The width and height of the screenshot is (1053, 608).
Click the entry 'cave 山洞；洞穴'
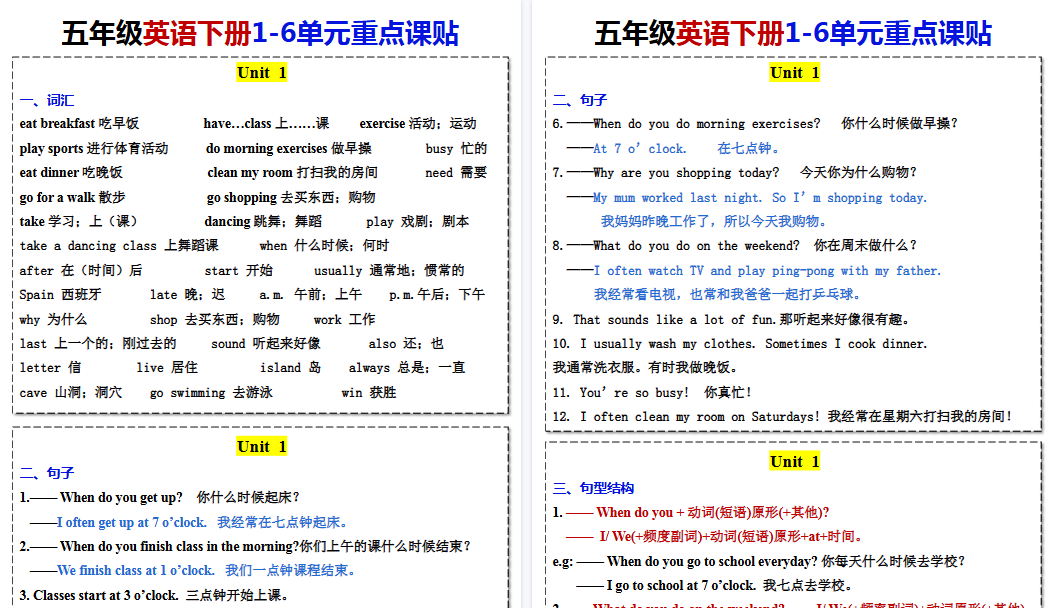point(71,393)
